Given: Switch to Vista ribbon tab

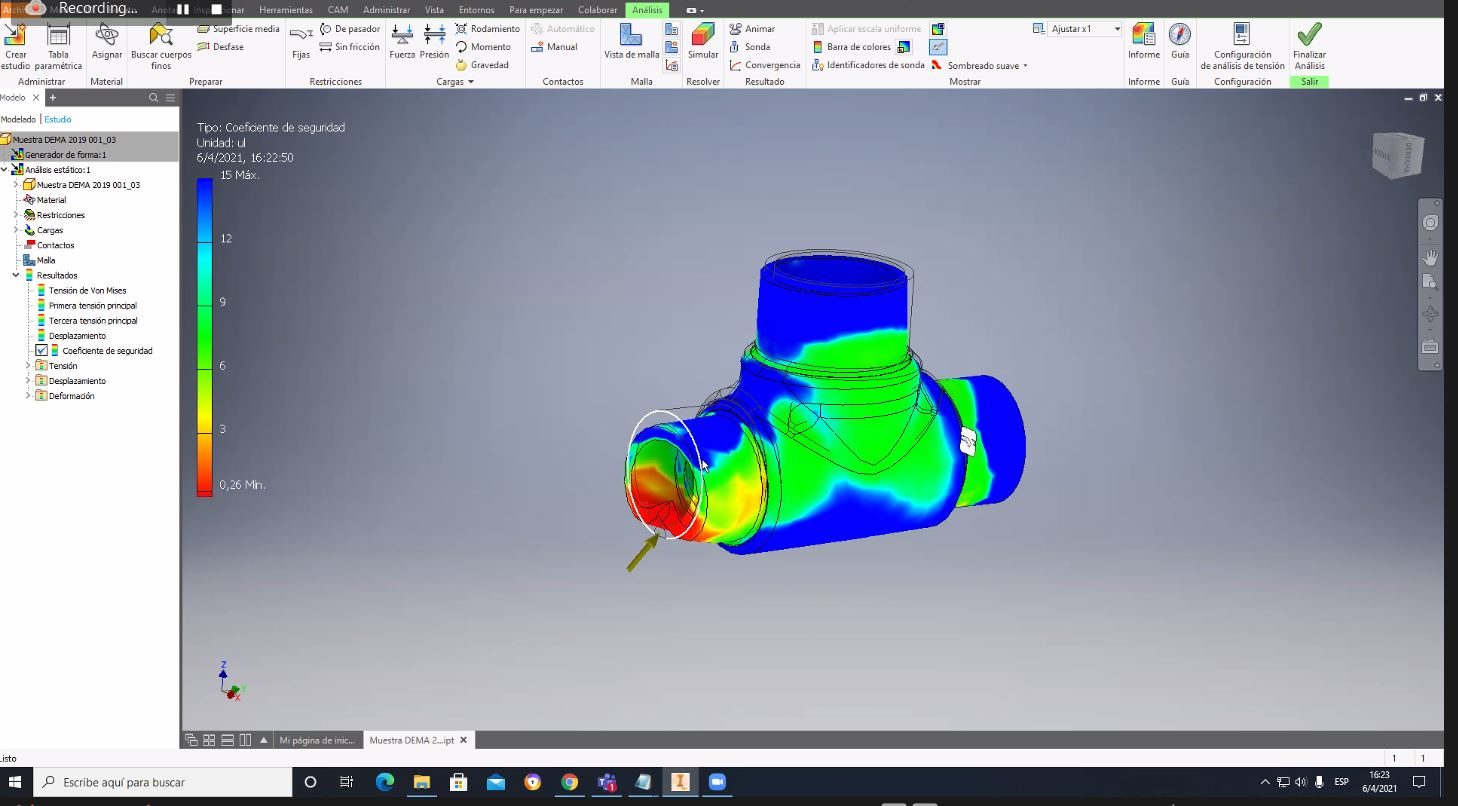Looking at the screenshot, I should pyautogui.click(x=435, y=10).
